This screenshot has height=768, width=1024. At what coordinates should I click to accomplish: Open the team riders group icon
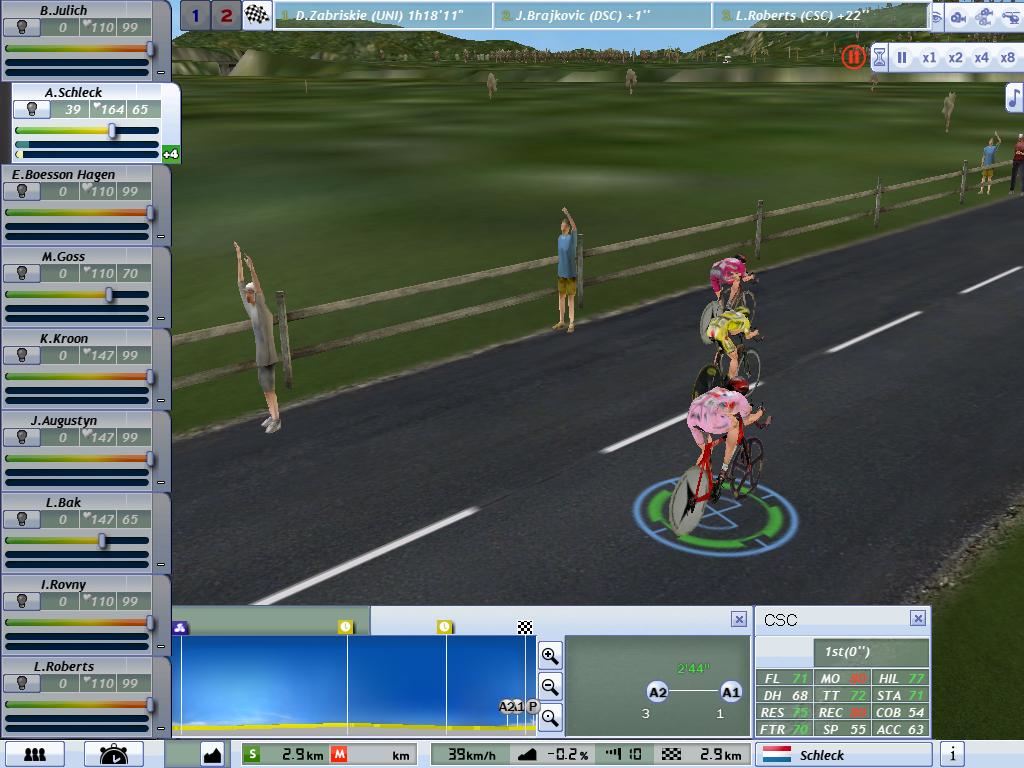(35, 754)
